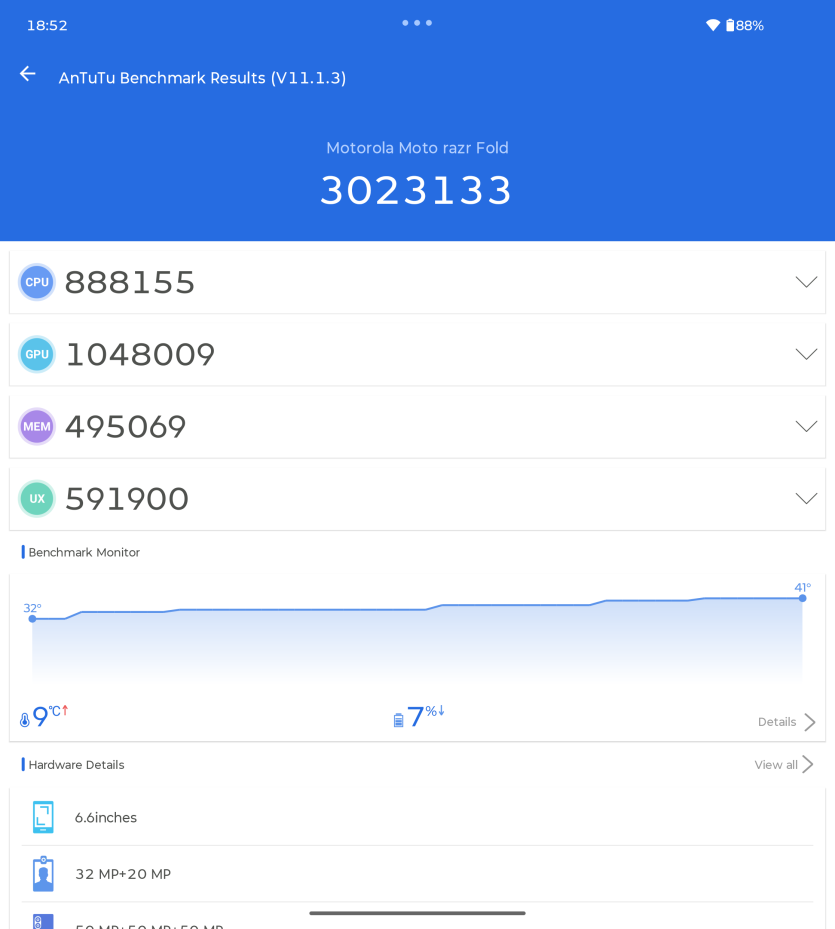
Task: Expand the MEM score 495069 row
Action: [x=417, y=427]
